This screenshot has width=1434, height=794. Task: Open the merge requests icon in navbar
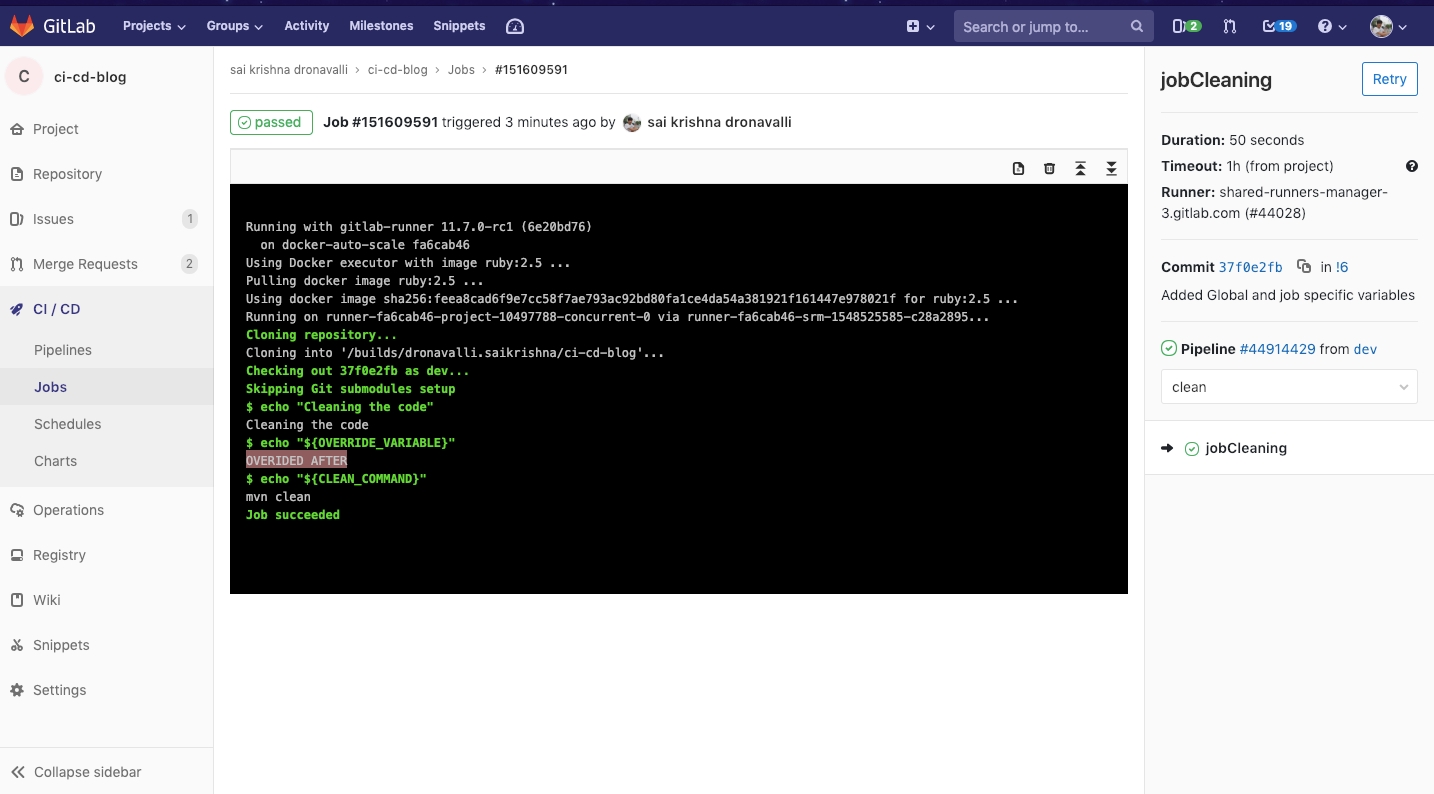pyautogui.click(x=1230, y=26)
